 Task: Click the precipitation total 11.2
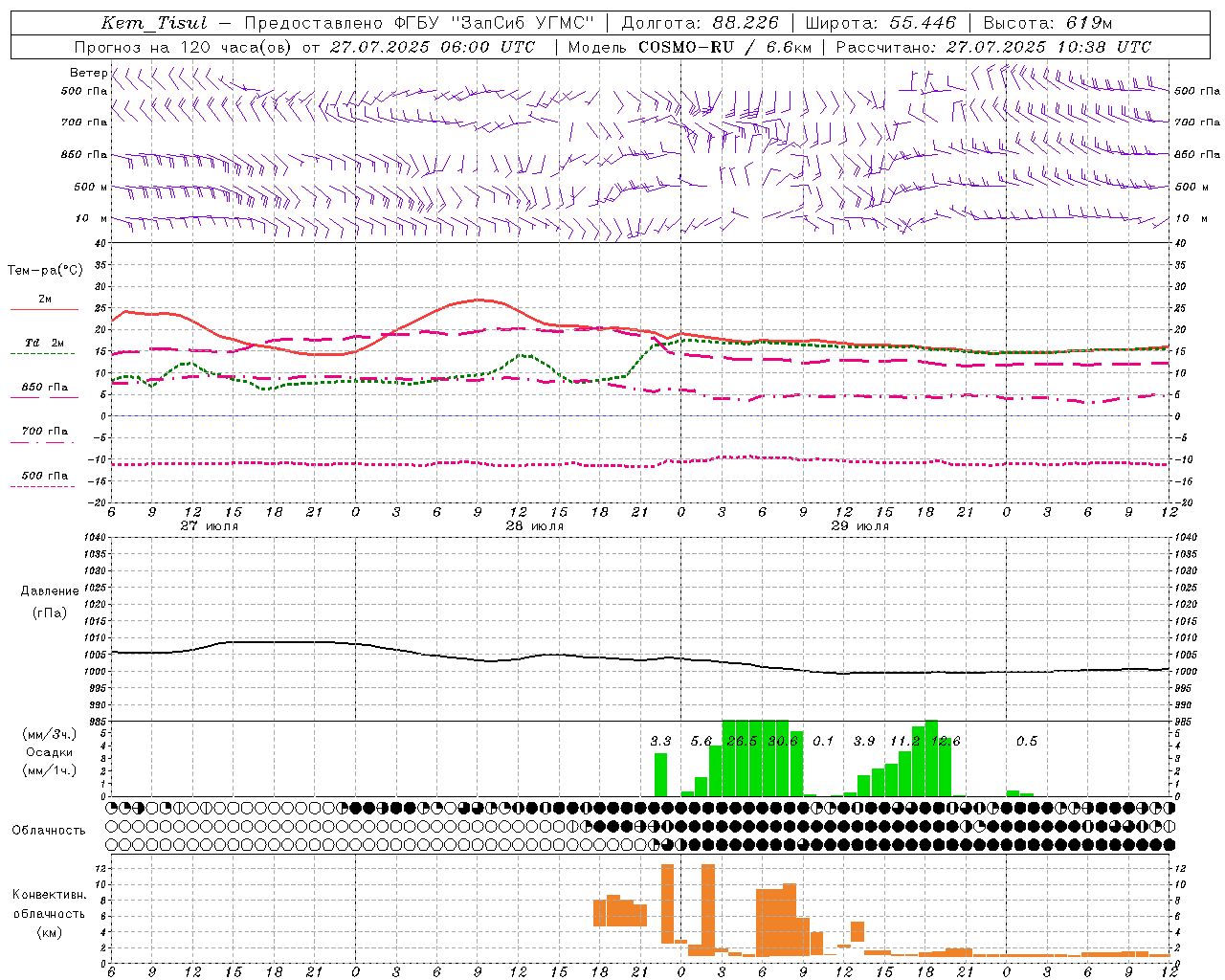point(904,742)
